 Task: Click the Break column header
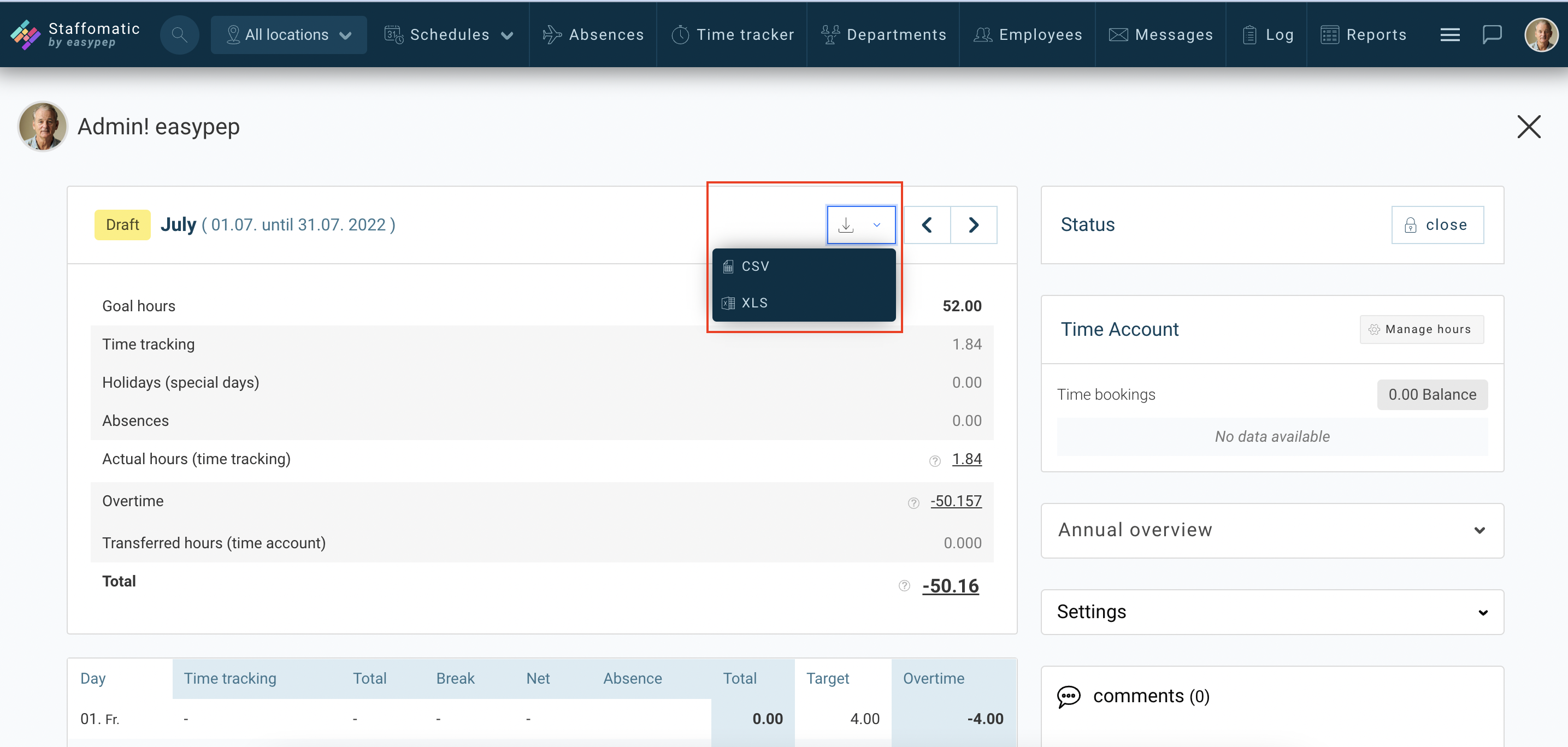pyautogui.click(x=455, y=678)
